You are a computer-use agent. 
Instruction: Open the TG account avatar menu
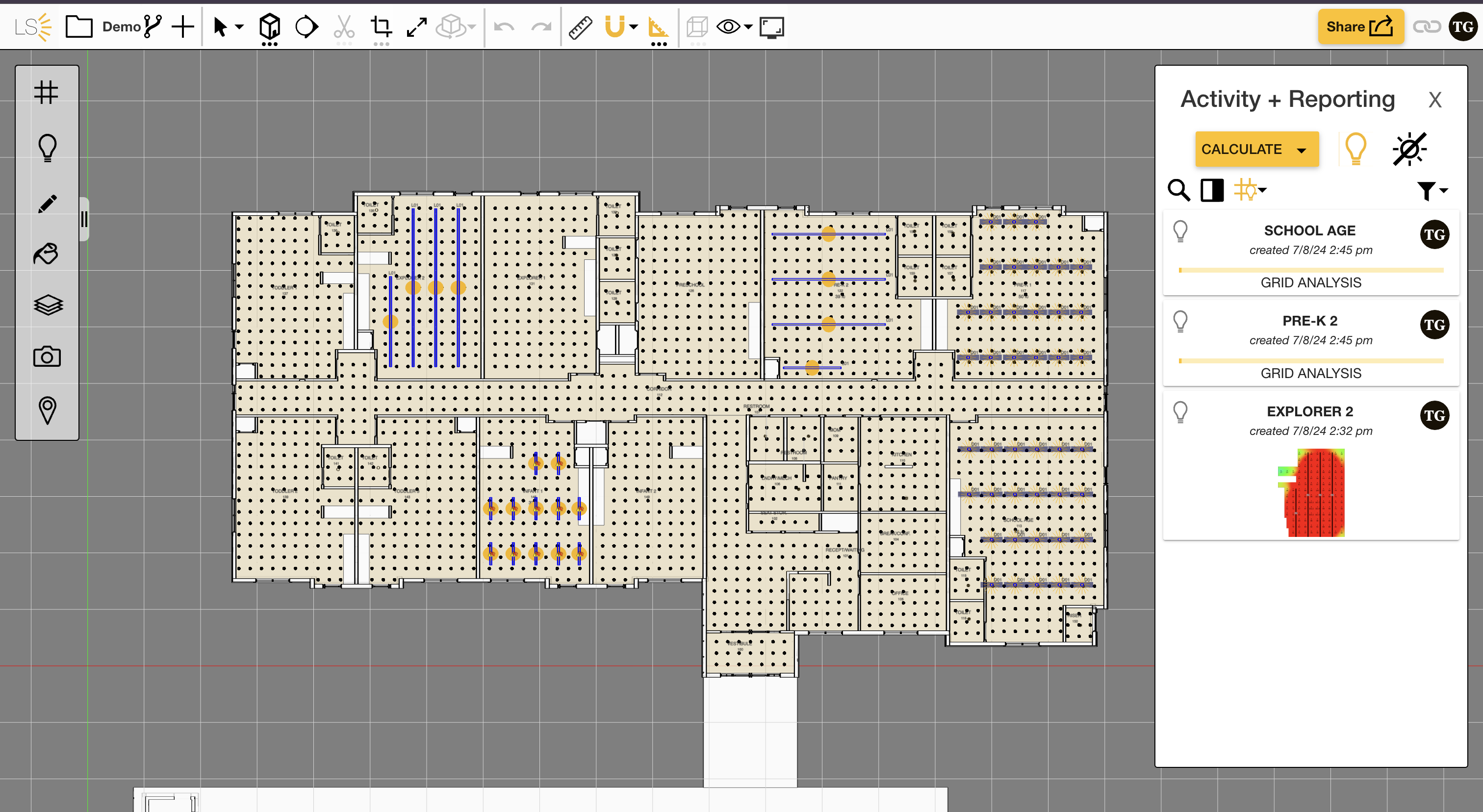click(1462, 26)
